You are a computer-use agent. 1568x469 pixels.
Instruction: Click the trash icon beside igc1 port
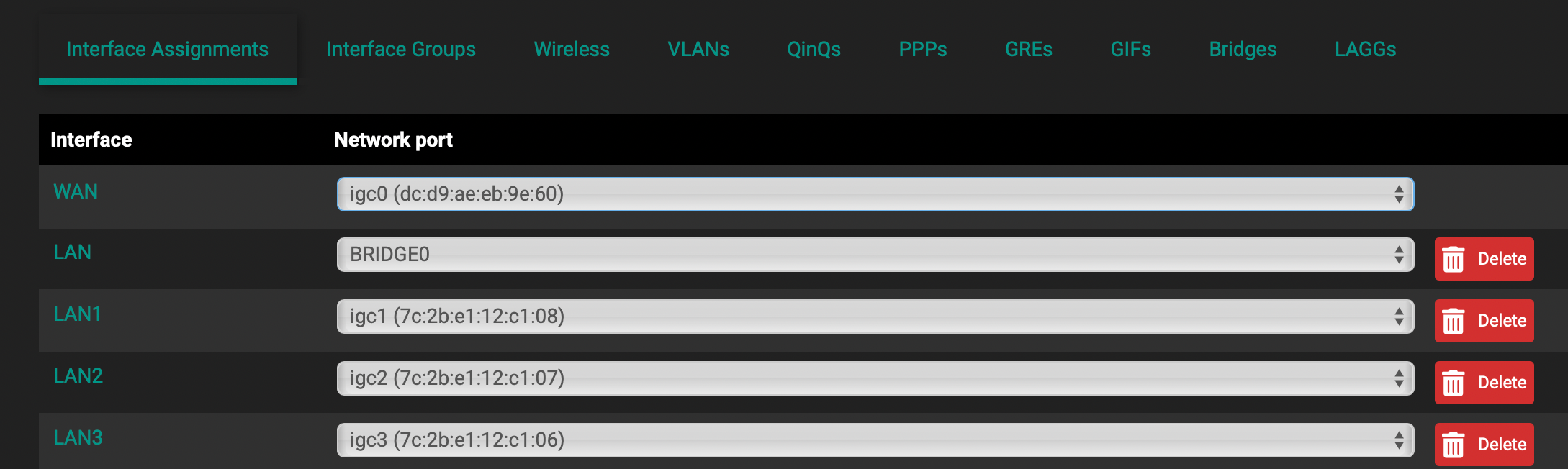[1454, 321]
